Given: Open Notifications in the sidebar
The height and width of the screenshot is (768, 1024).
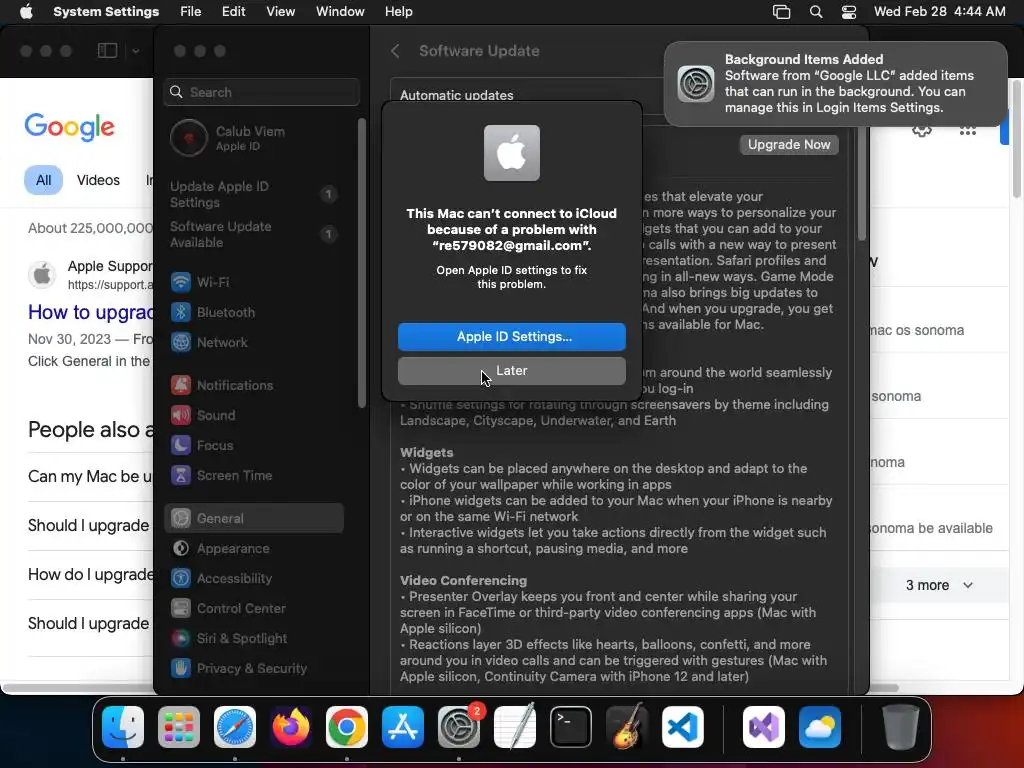Looking at the screenshot, I should coord(254,385).
